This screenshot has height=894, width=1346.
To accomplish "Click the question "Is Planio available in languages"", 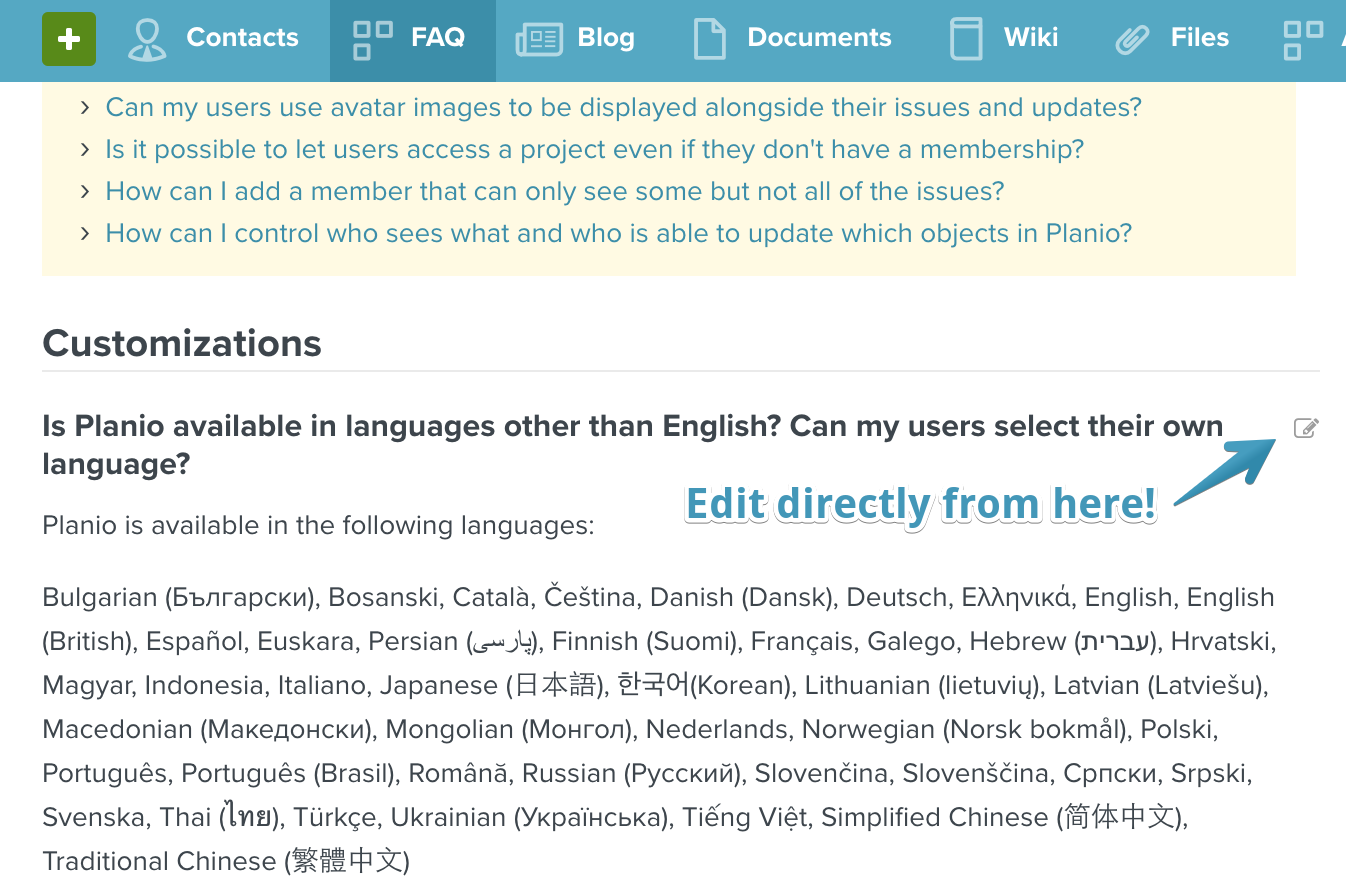I will (x=633, y=445).
